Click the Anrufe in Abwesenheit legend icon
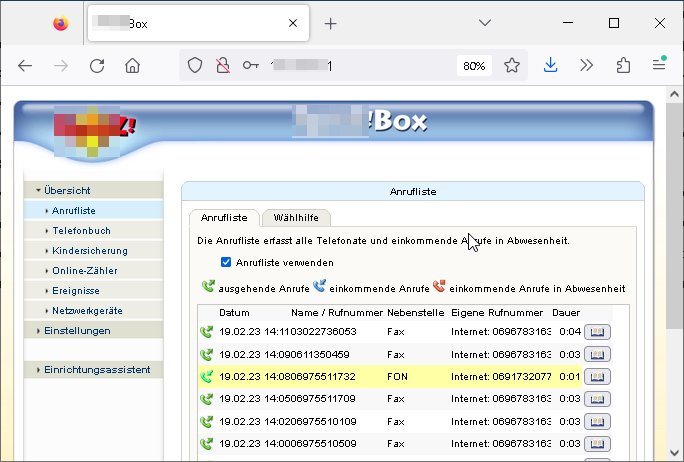Screen dimensions: 684x462 pos(439,286)
